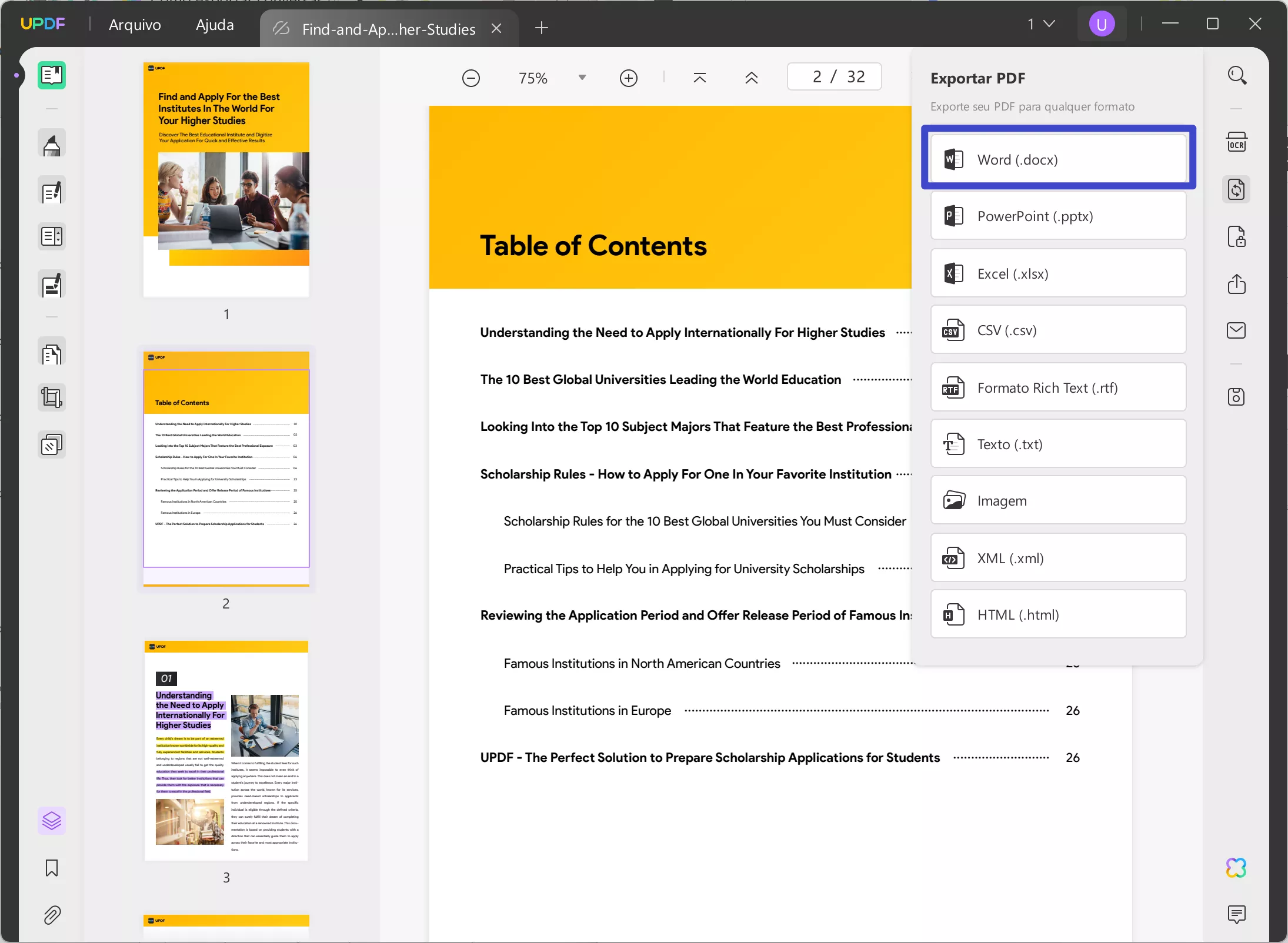Select XML (.xml) export format

click(1058, 557)
